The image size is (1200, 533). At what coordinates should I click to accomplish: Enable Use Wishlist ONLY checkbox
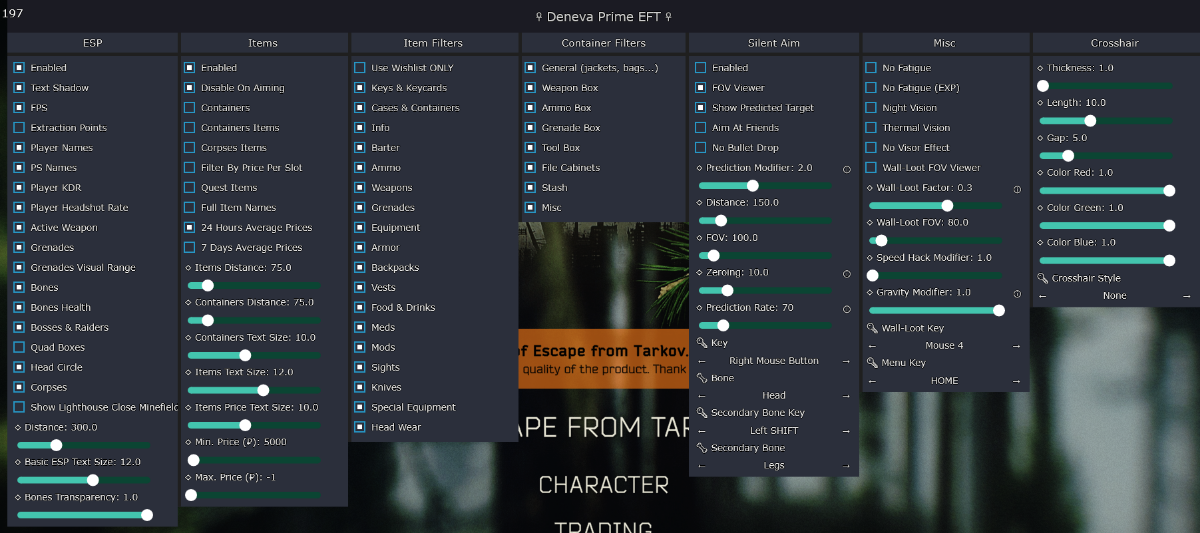[x=360, y=68]
